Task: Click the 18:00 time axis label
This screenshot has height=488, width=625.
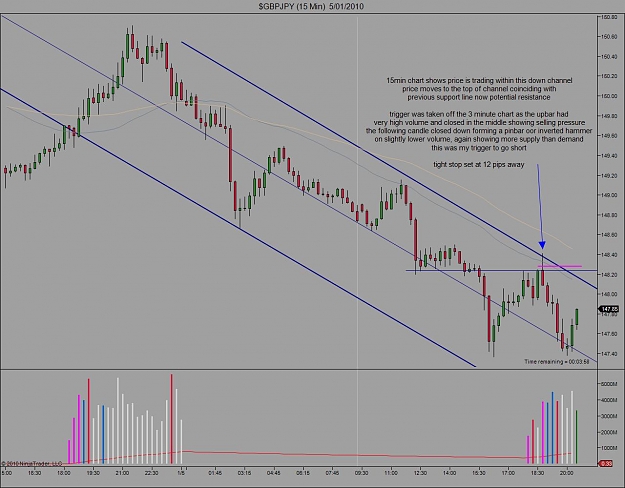Action: [64, 473]
